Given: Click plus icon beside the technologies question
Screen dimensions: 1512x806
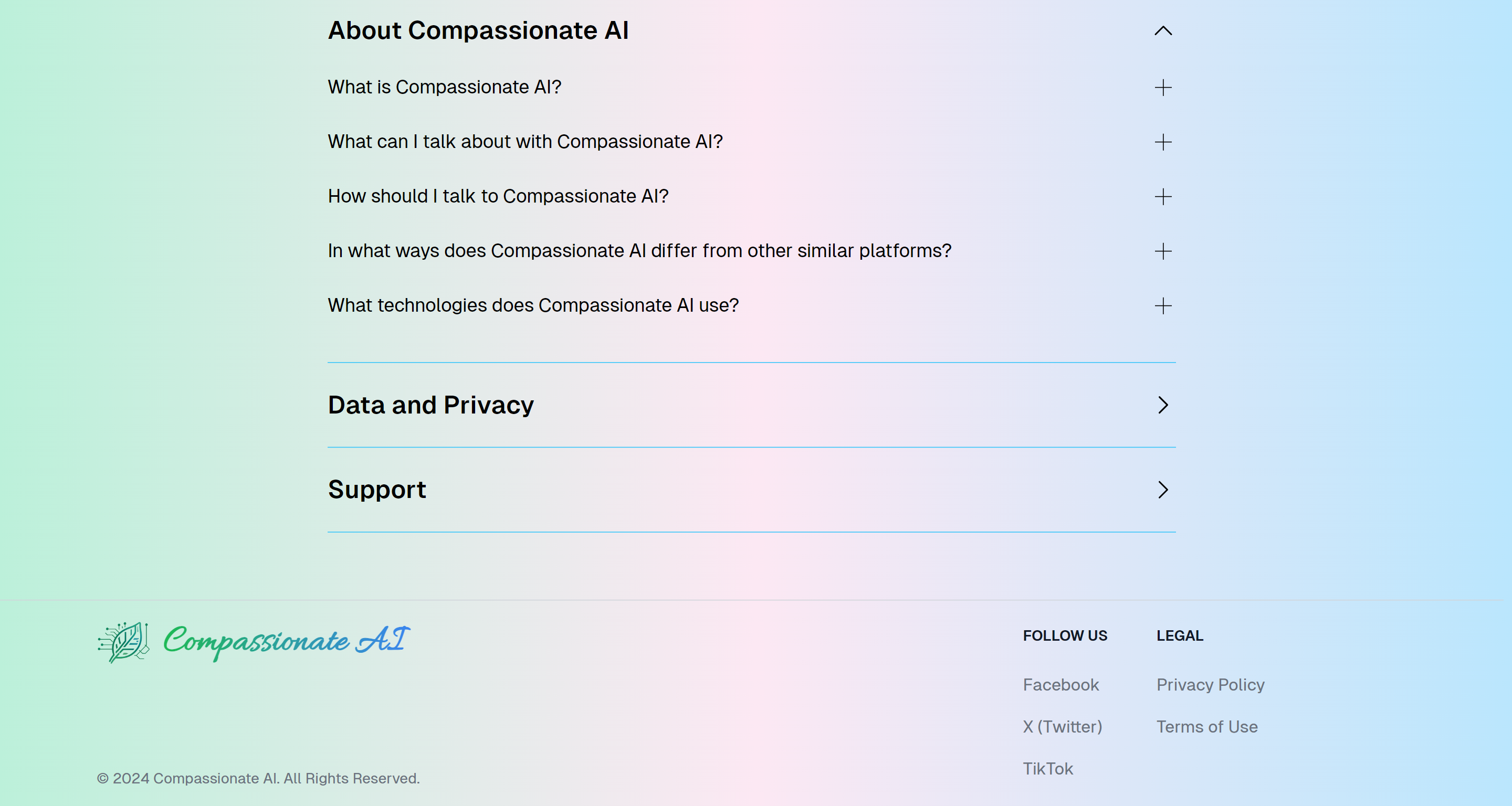Looking at the screenshot, I should pyautogui.click(x=1163, y=306).
